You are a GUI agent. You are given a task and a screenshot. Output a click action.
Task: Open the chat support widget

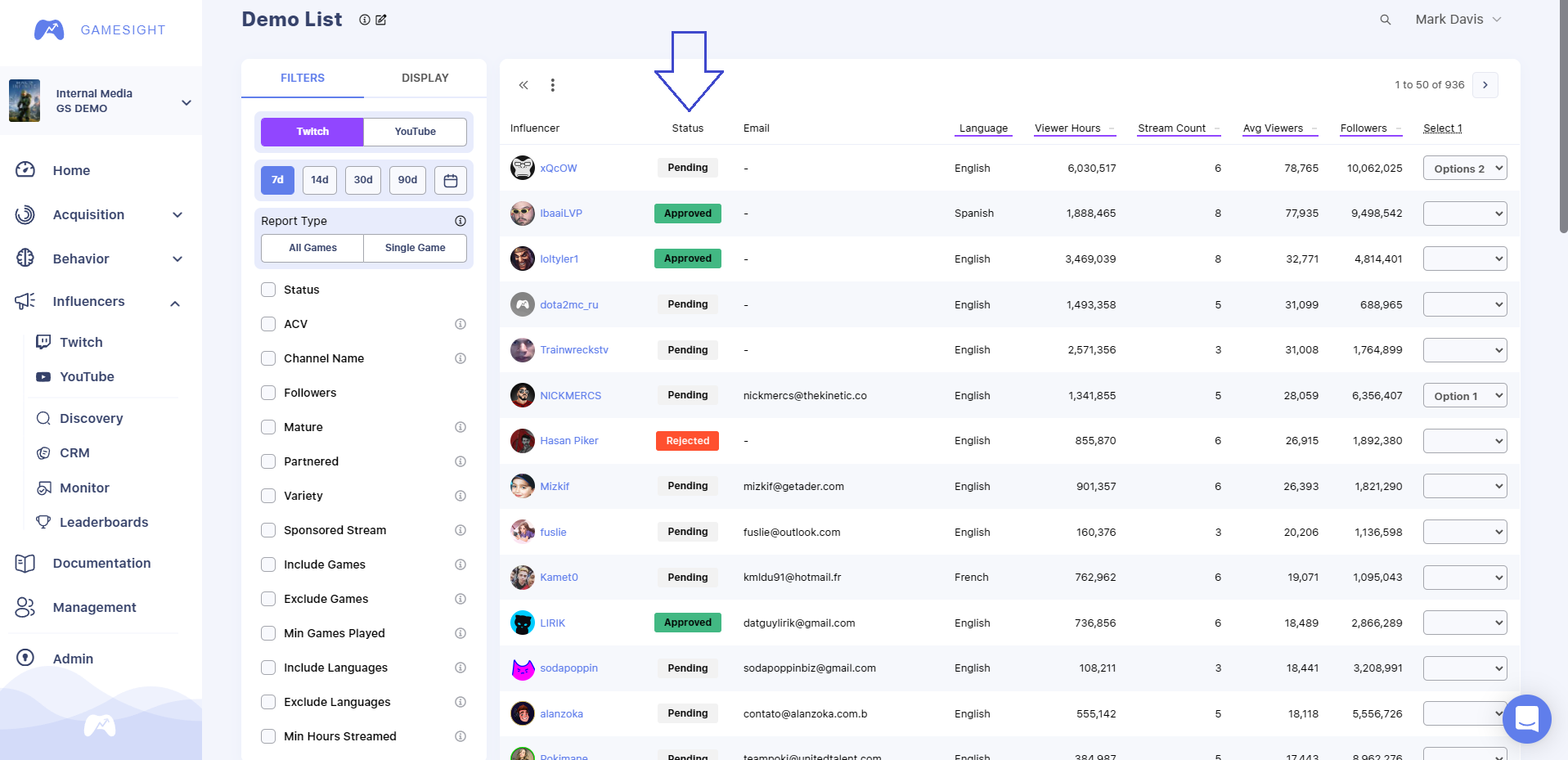(x=1526, y=719)
